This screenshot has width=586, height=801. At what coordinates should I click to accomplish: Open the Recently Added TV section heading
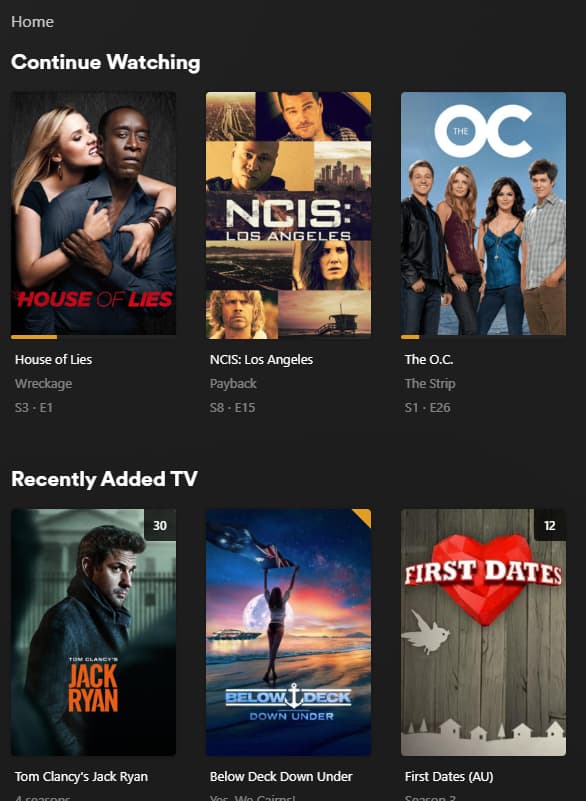104,479
